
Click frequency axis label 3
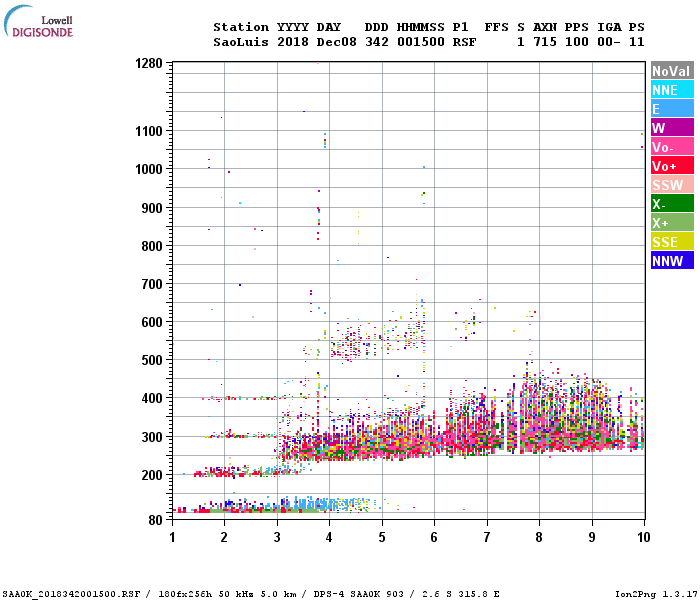(277, 537)
